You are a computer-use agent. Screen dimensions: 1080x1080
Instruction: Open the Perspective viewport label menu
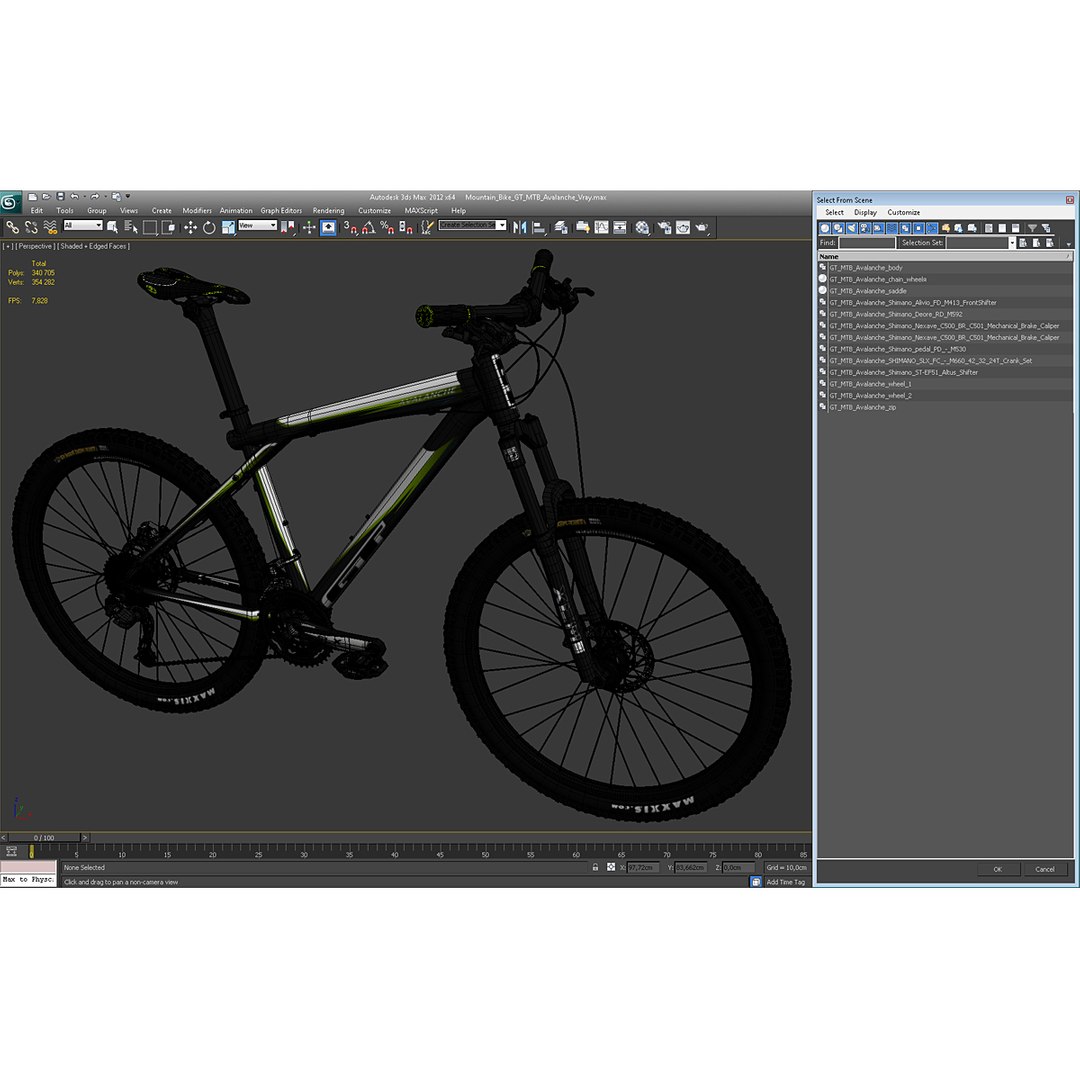(35, 246)
